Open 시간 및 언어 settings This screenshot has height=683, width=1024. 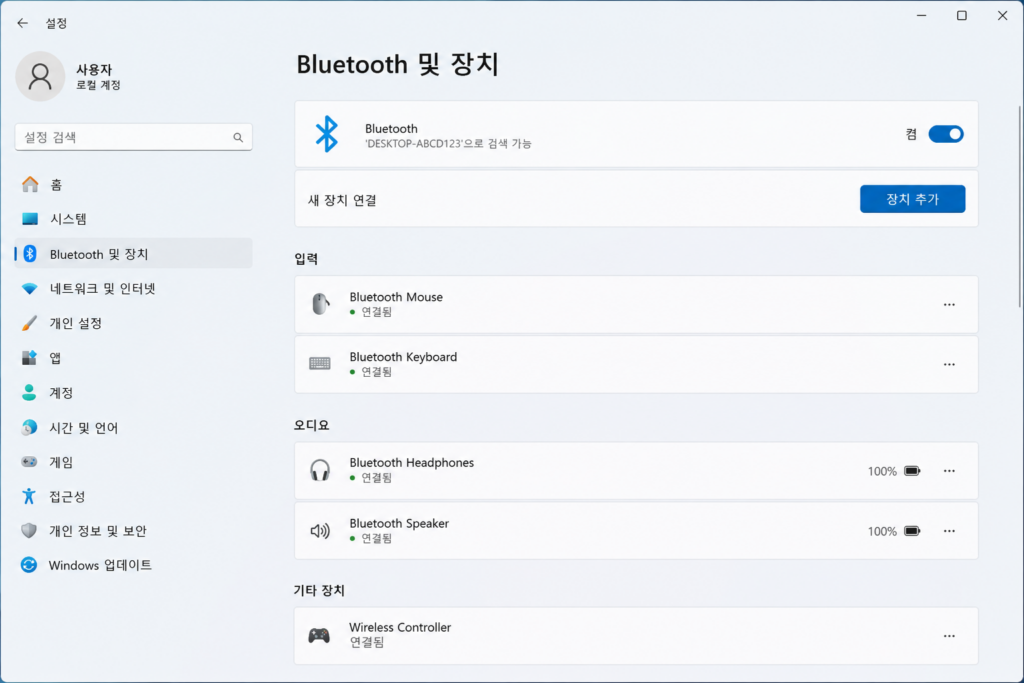133,428
